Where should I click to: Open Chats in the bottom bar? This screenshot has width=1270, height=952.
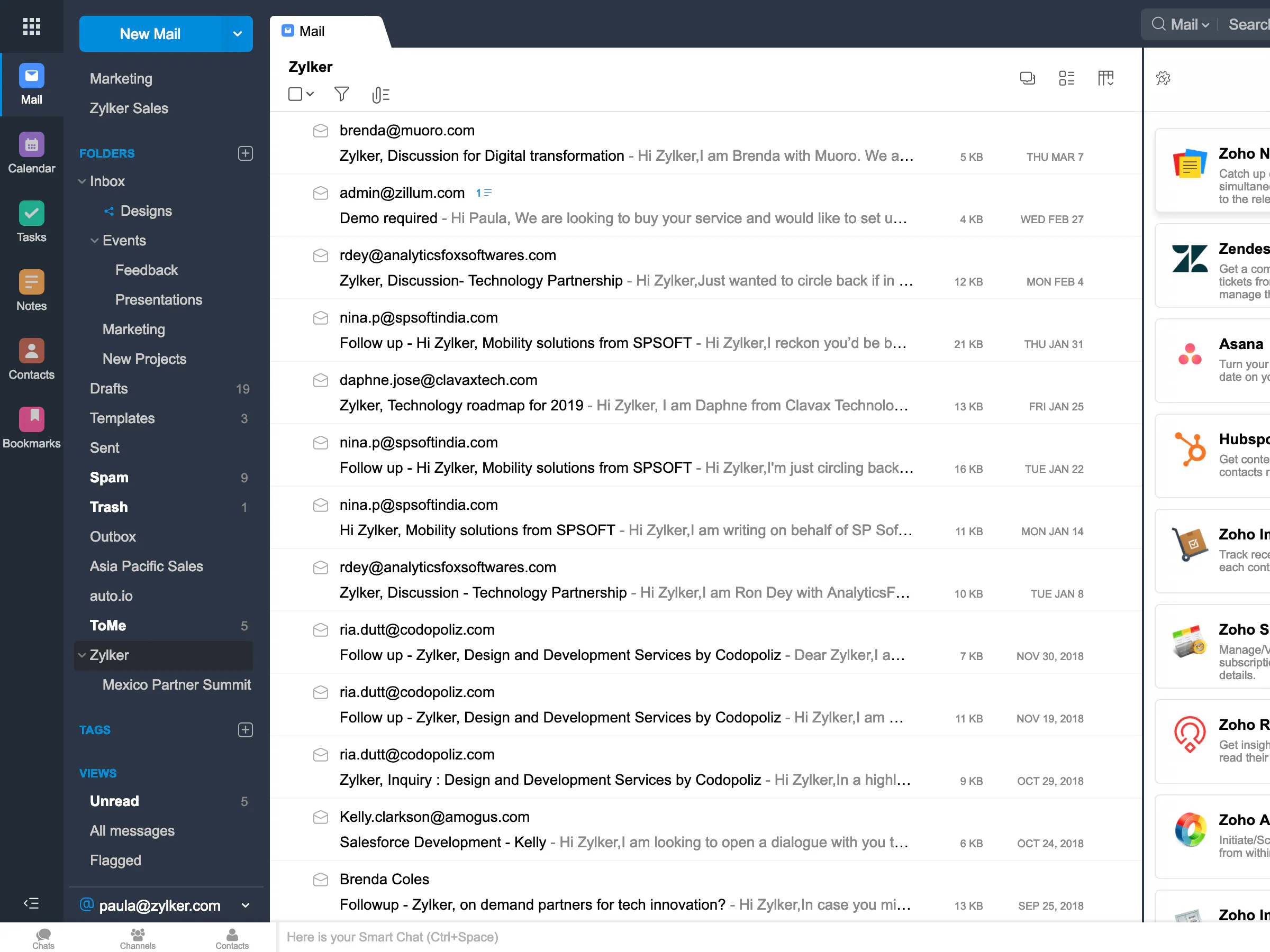[x=43, y=938]
